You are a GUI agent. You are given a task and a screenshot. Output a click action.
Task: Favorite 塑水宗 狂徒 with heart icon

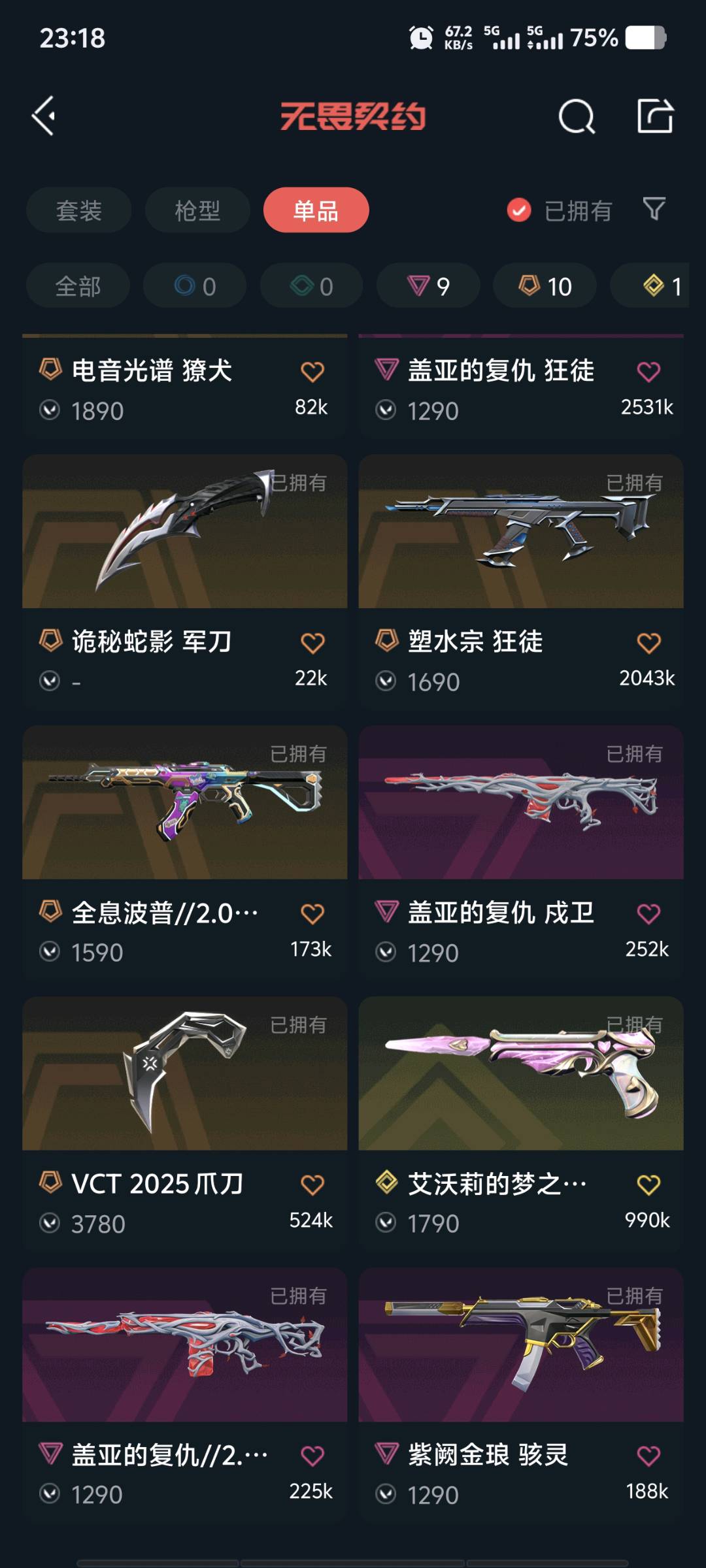[648, 642]
